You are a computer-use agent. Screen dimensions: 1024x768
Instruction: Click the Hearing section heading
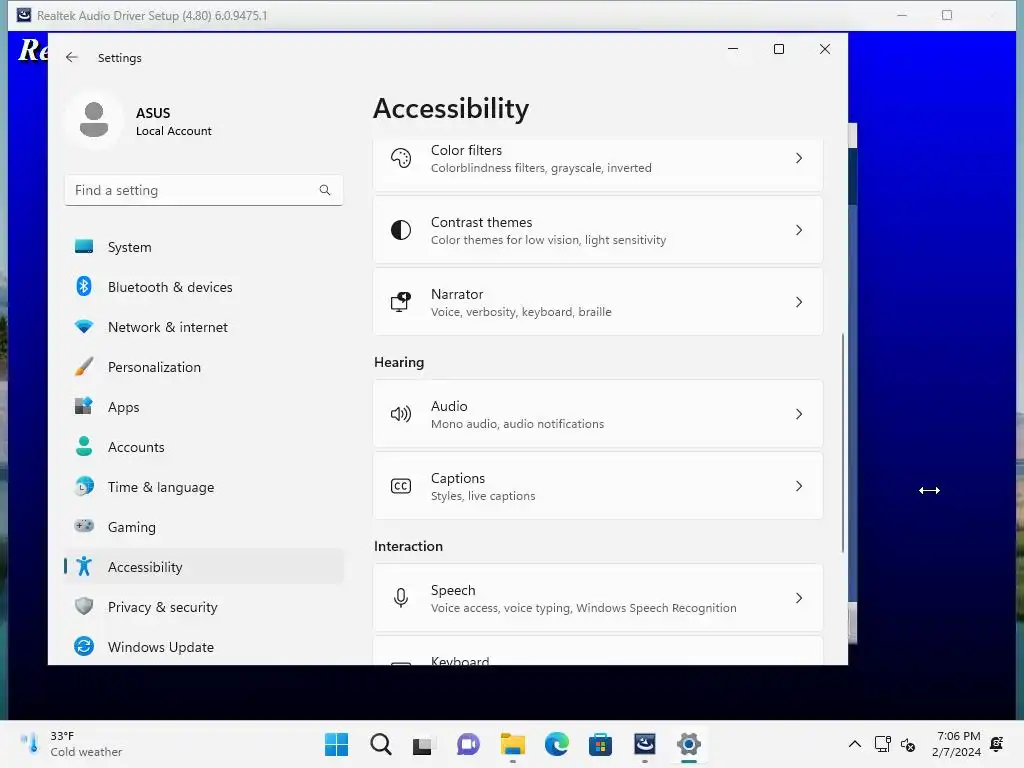pos(398,362)
